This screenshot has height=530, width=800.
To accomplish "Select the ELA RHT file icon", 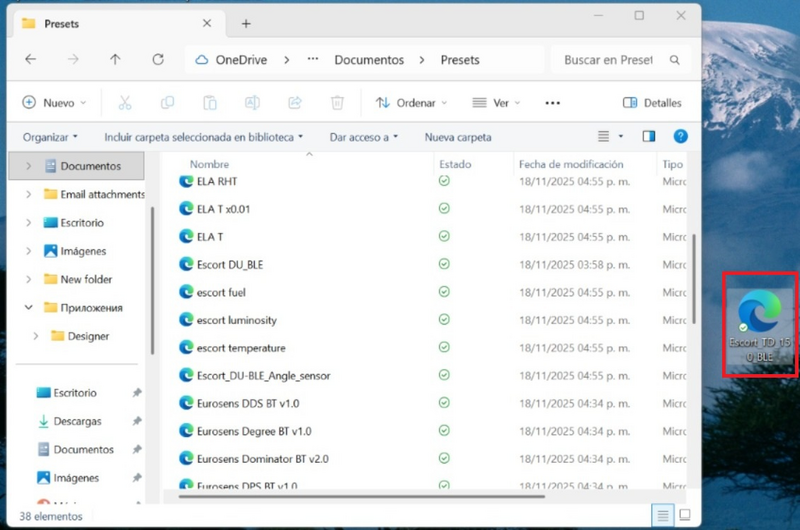I will tap(186, 181).
